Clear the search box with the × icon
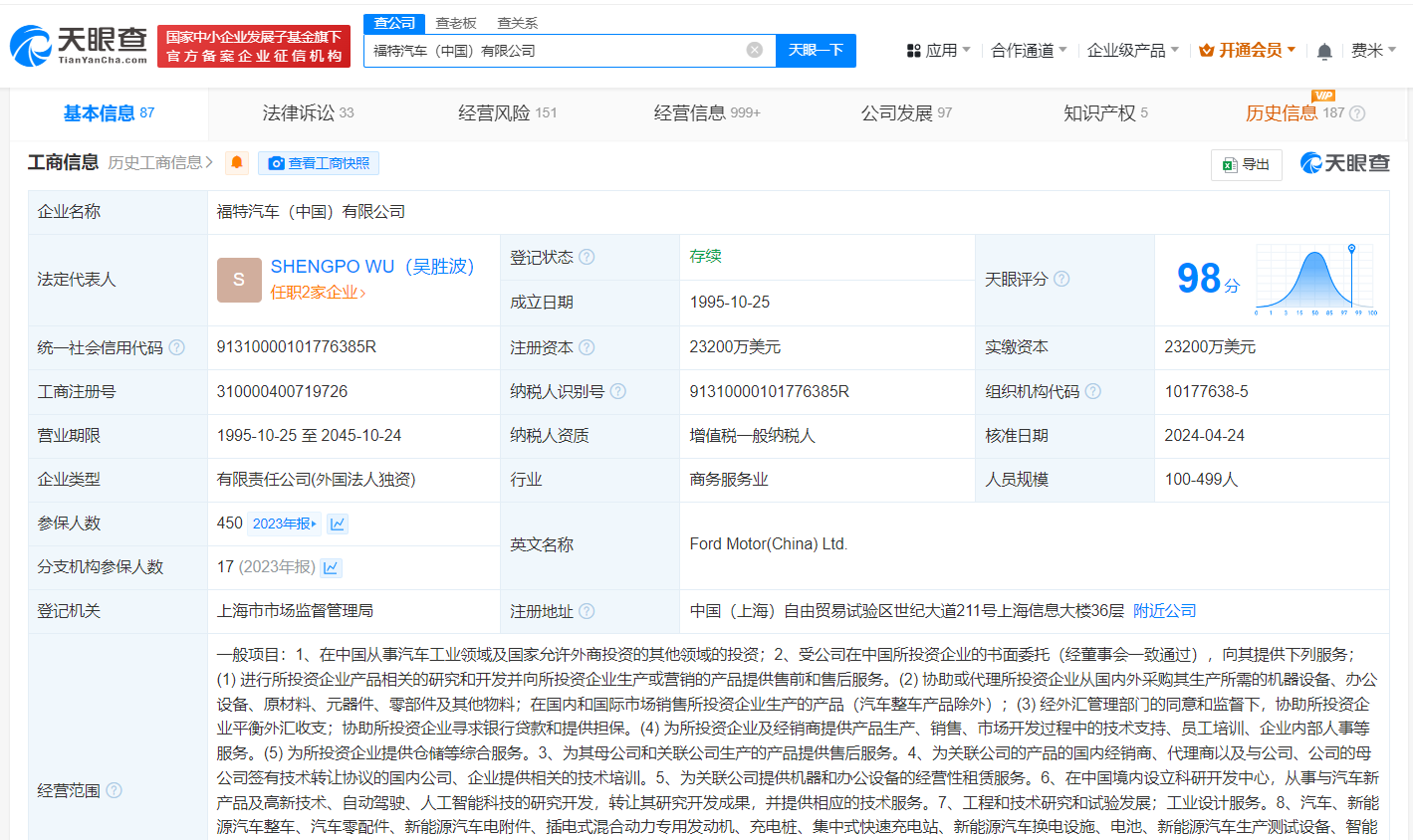This screenshot has width=1413, height=840. [754, 50]
